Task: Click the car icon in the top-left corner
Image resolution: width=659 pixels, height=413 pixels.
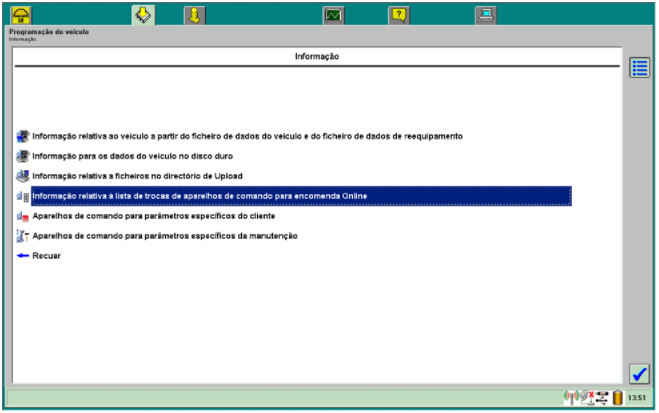Action: click(20, 14)
